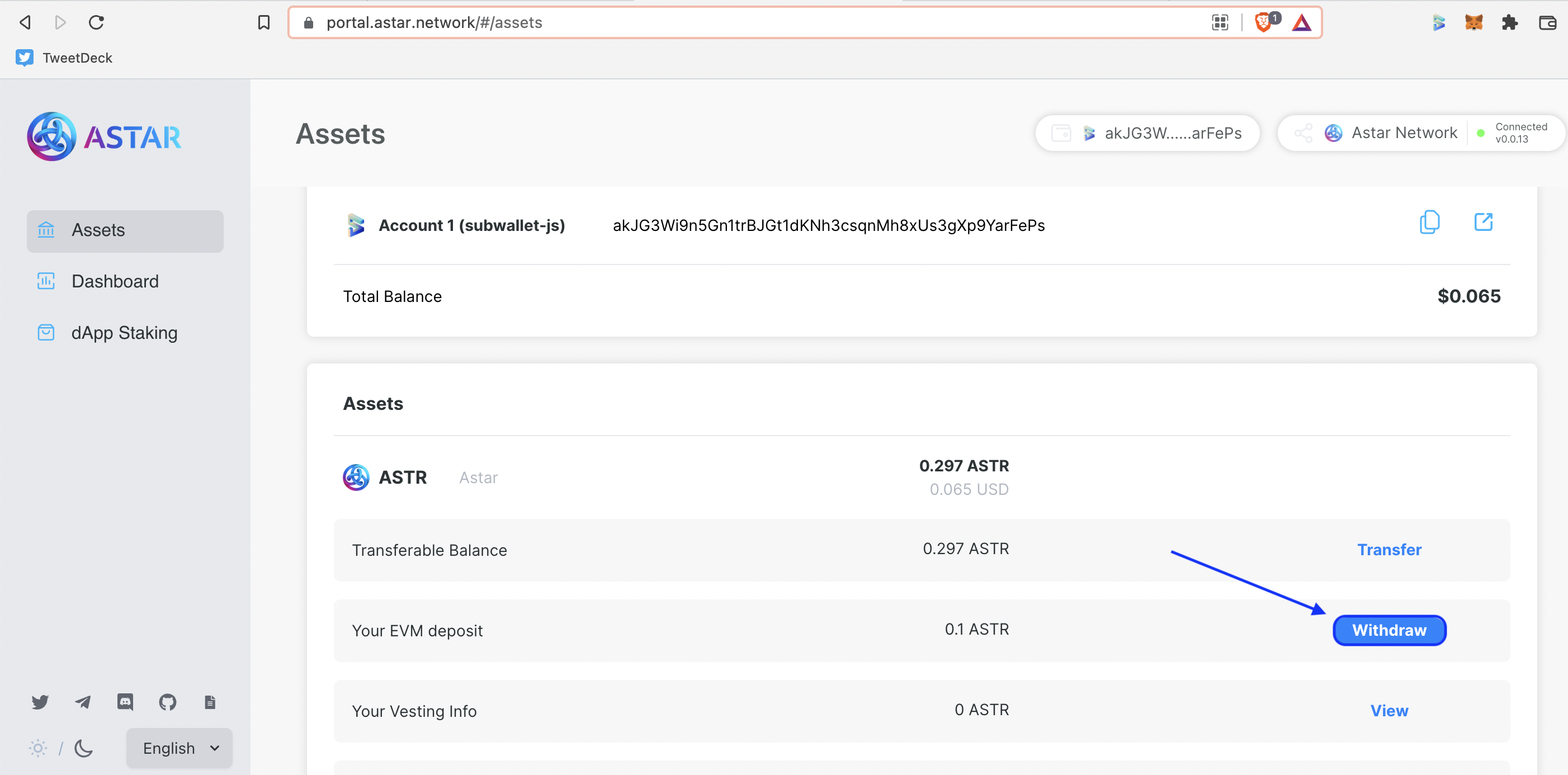Open the extensions puzzle piece menu

click(x=1510, y=22)
